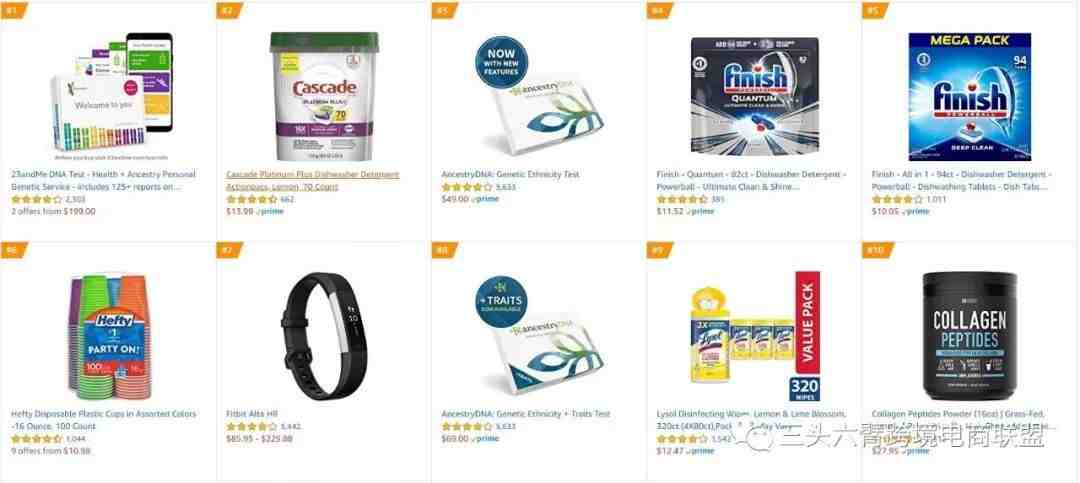This screenshot has width=1080, height=483.
Task: Click the star rating under Cascade Platinum Plus
Action: [x=251, y=199]
